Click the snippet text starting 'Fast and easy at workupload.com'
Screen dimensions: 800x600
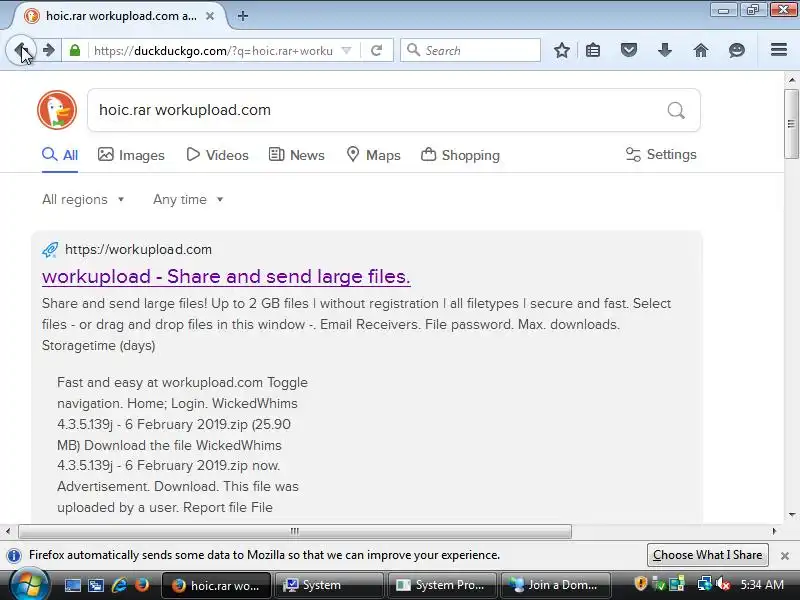183,445
